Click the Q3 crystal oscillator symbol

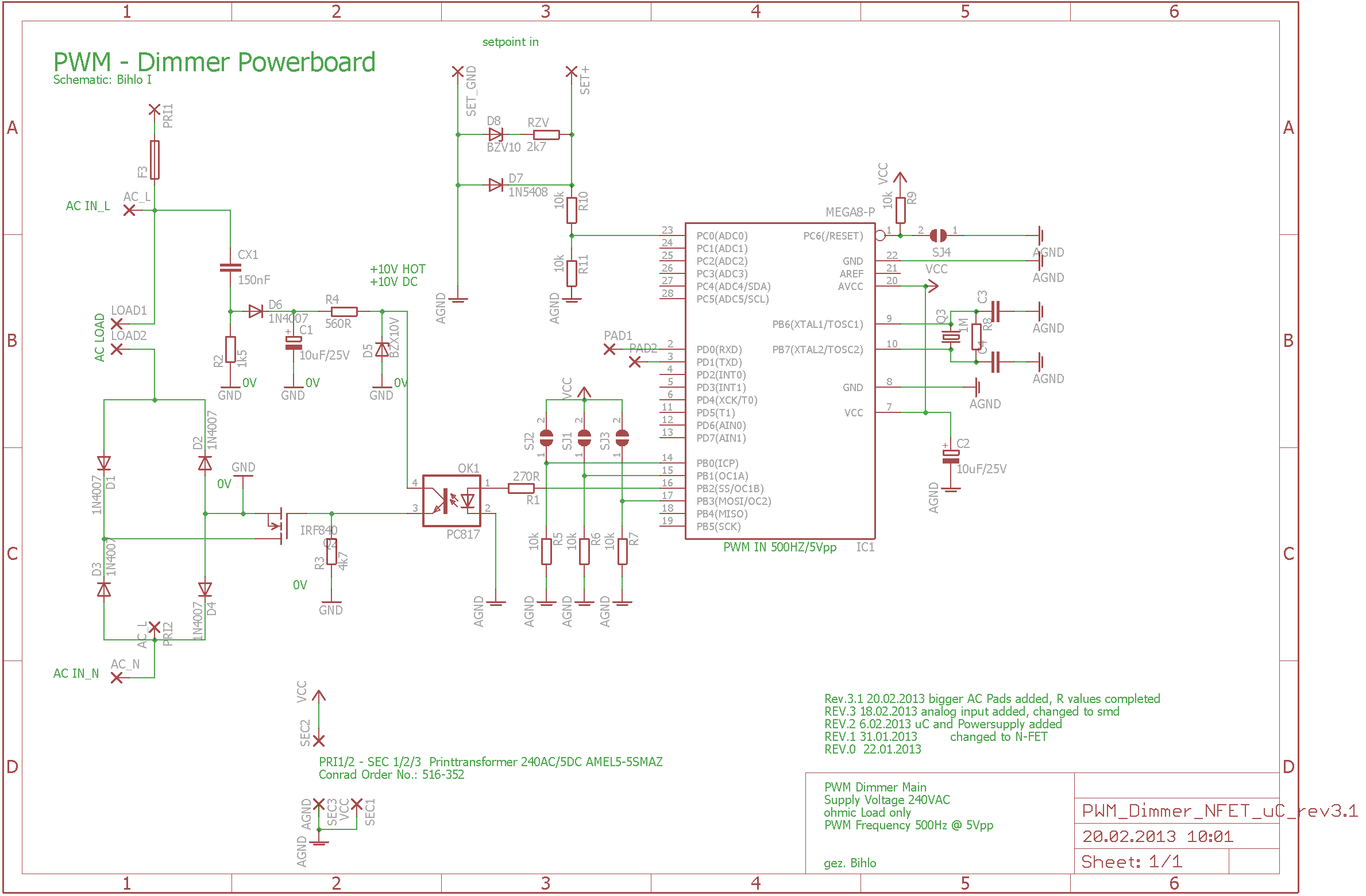pyautogui.click(x=951, y=337)
